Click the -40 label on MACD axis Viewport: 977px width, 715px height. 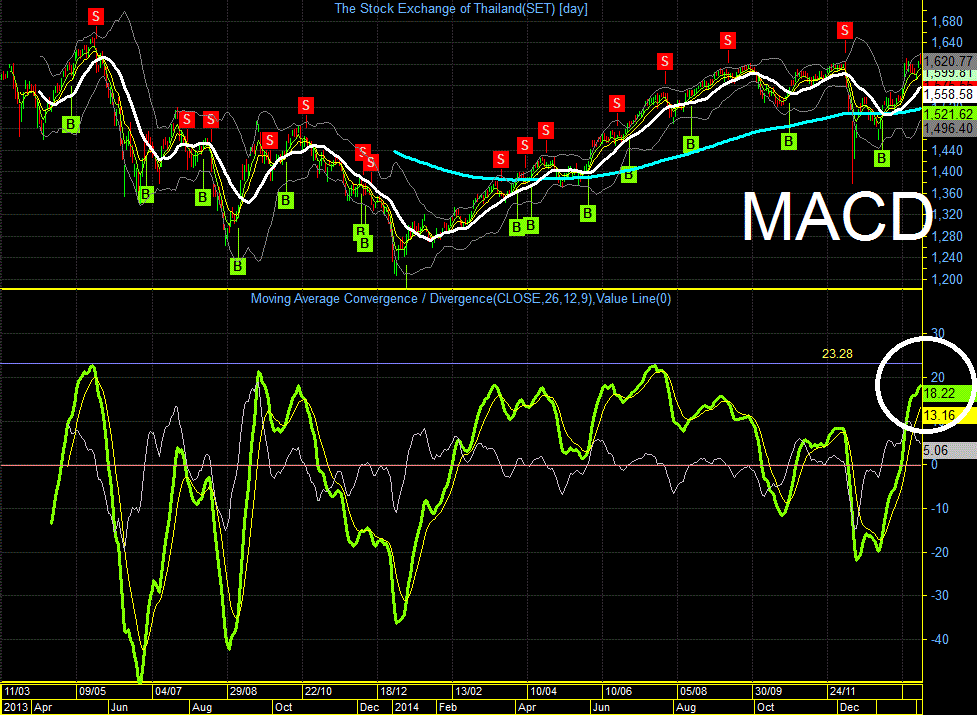(x=940, y=640)
